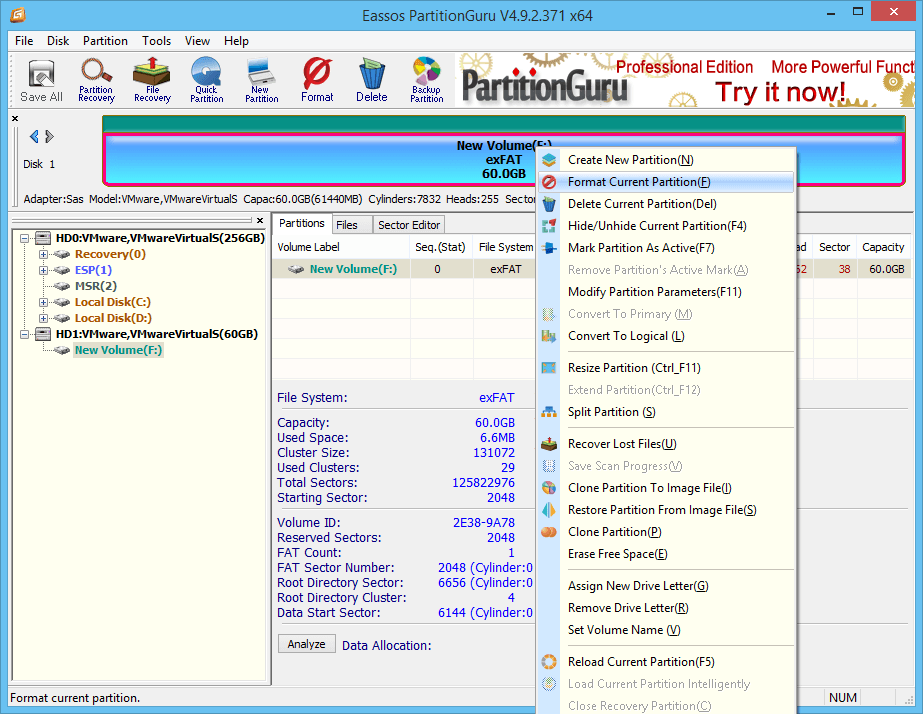Click Split Partition icon
The width and height of the screenshot is (923, 714).
coord(549,412)
